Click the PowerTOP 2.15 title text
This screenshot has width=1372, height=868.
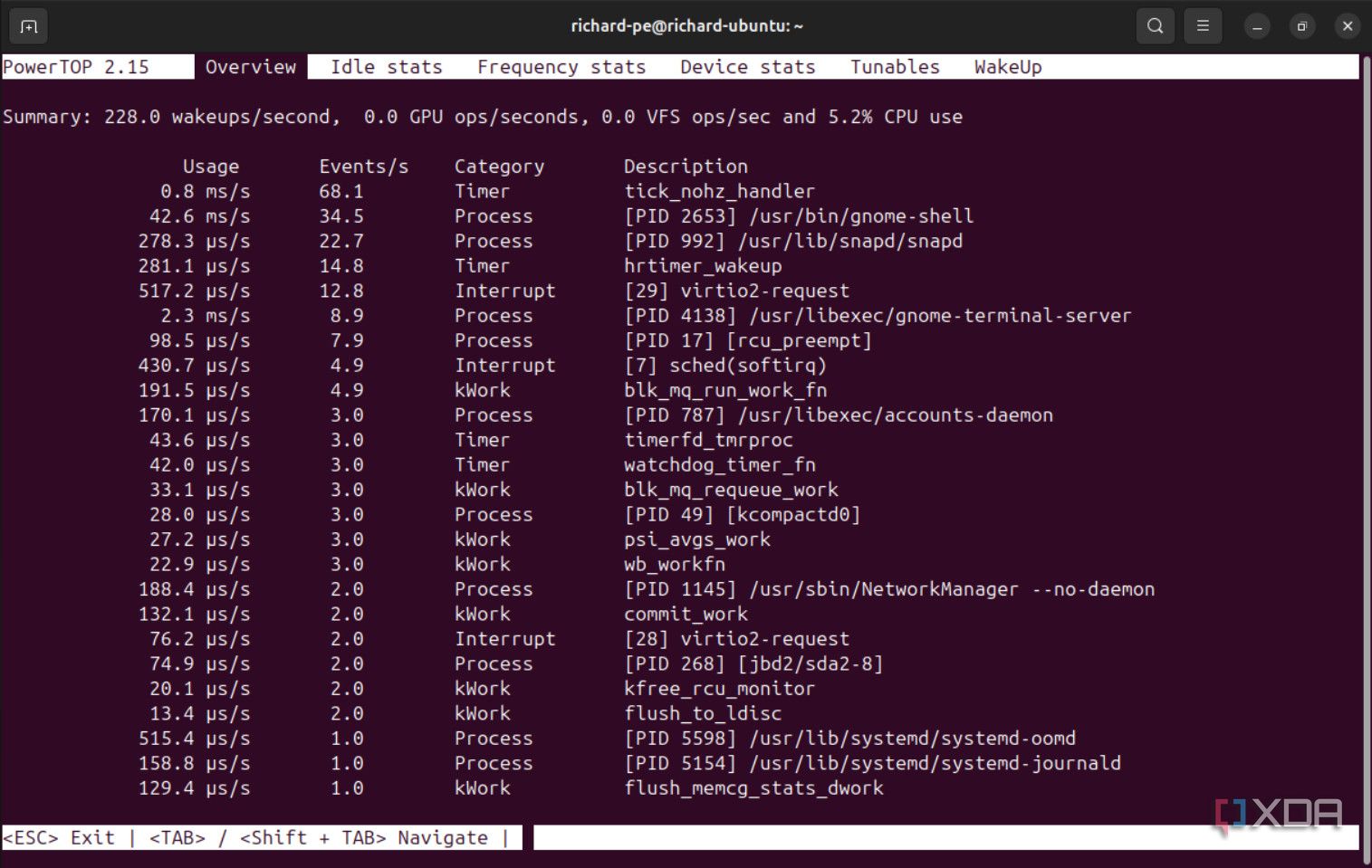click(76, 67)
